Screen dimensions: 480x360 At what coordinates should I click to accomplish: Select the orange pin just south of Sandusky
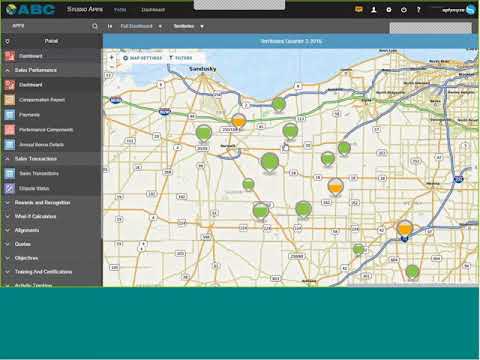[x=239, y=120]
